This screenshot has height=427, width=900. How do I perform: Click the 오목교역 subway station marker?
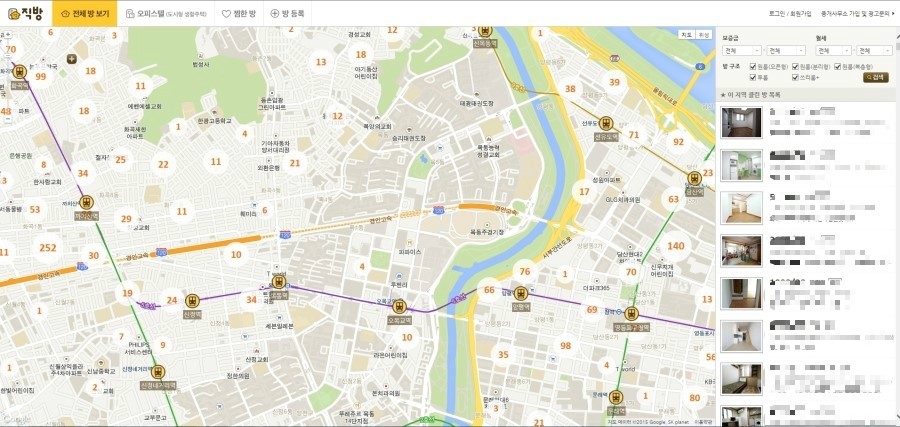point(399,306)
